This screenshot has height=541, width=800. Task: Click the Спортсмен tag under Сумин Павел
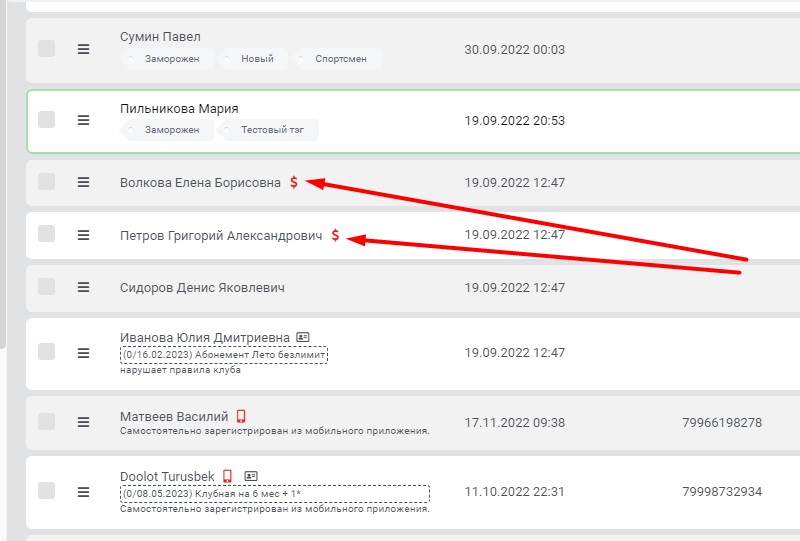coord(336,59)
